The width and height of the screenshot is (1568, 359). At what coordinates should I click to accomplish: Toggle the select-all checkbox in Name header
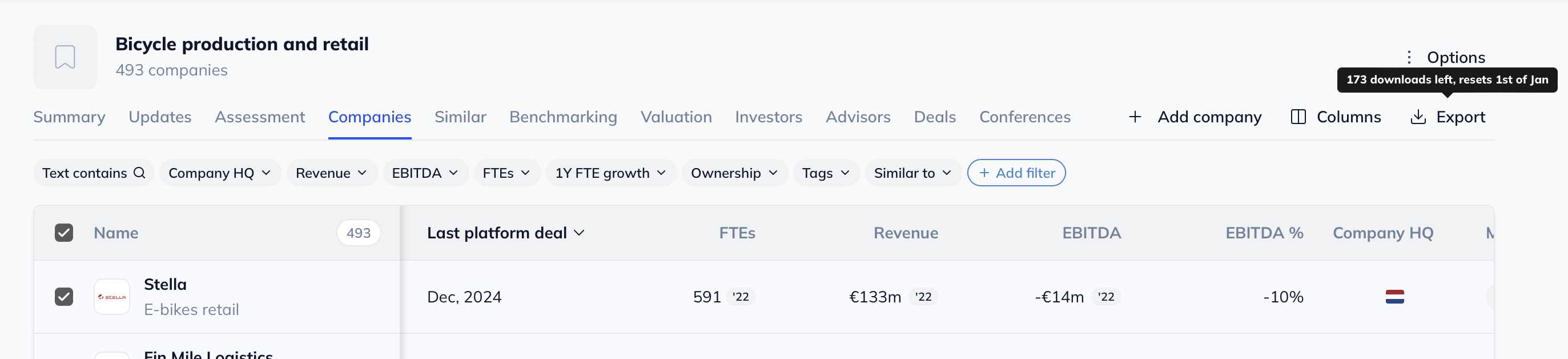click(x=64, y=233)
